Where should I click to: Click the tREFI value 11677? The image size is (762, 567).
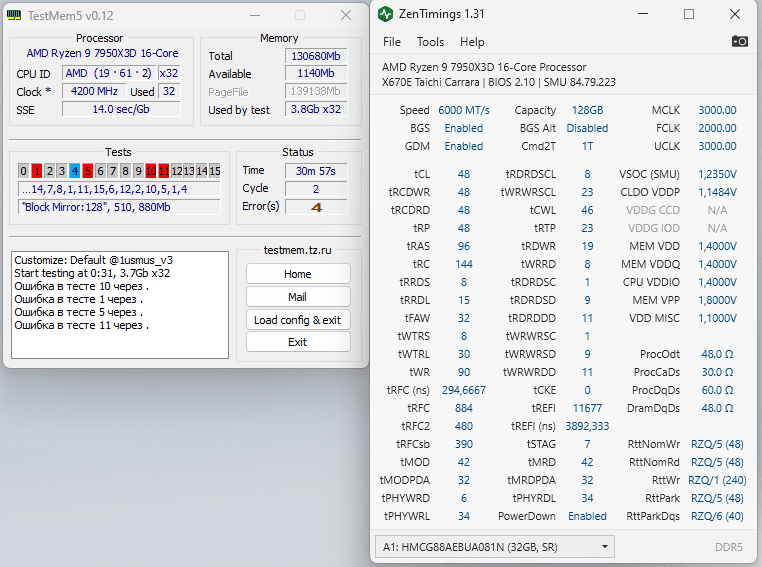coord(587,408)
